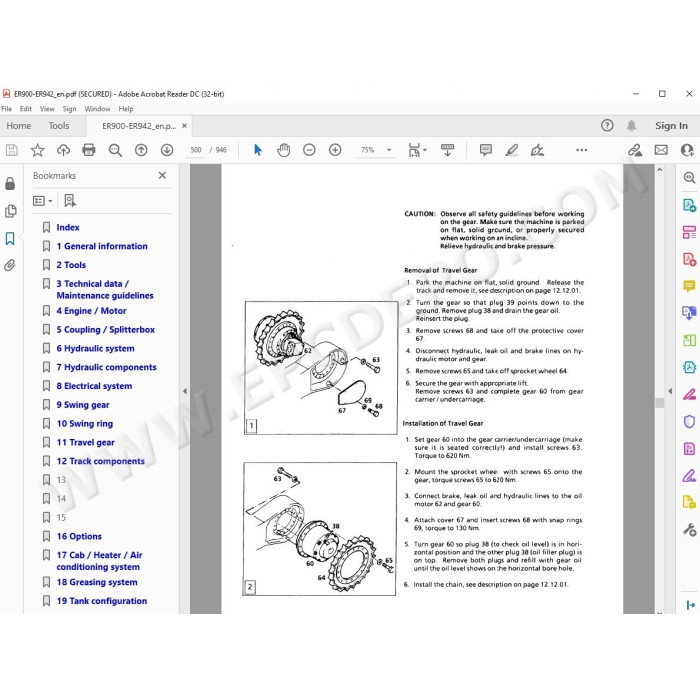
Task: Share a link to file
Action: coord(635,150)
